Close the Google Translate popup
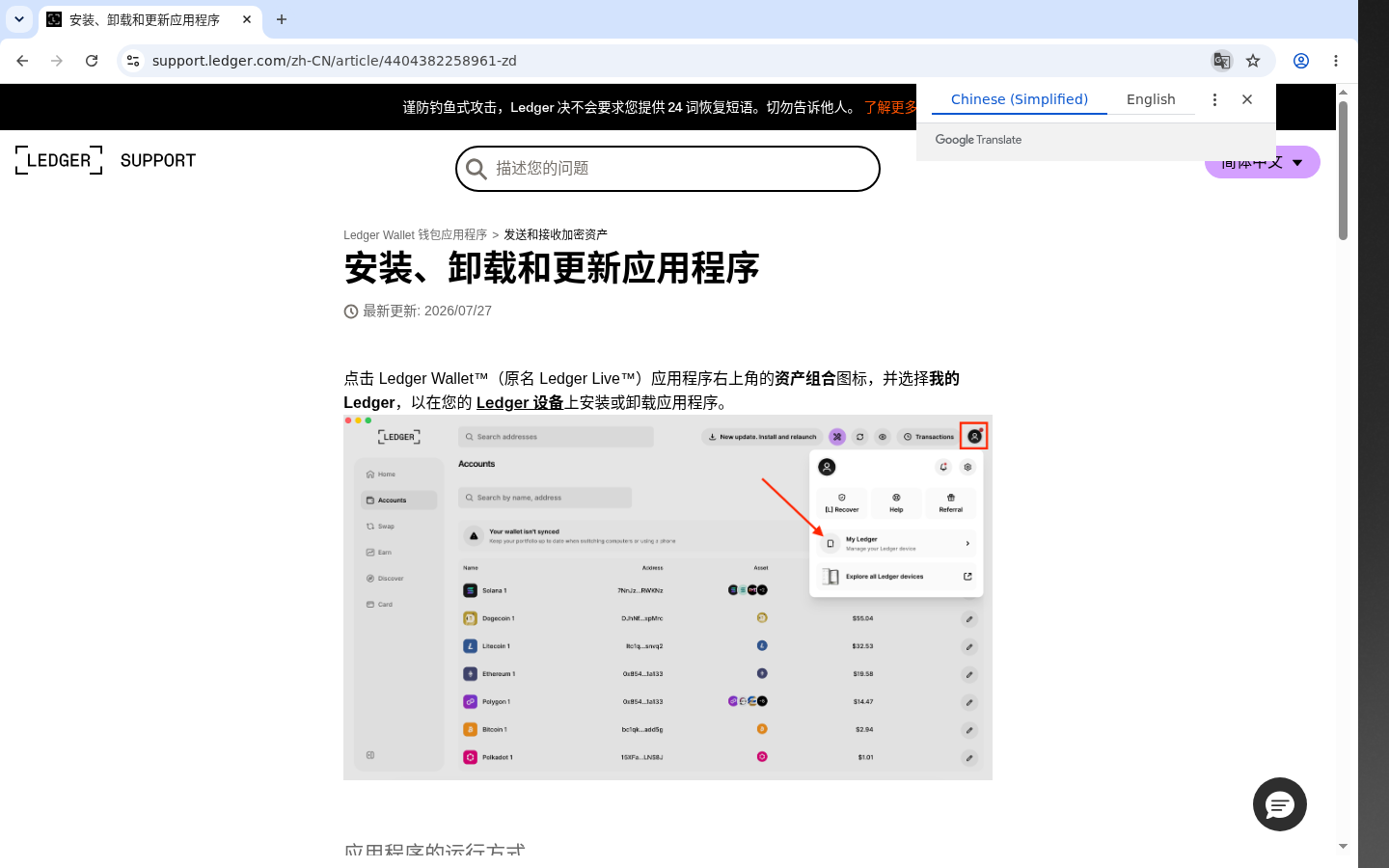This screenshot has height=868, width=1389. (x=1247, y=99)
